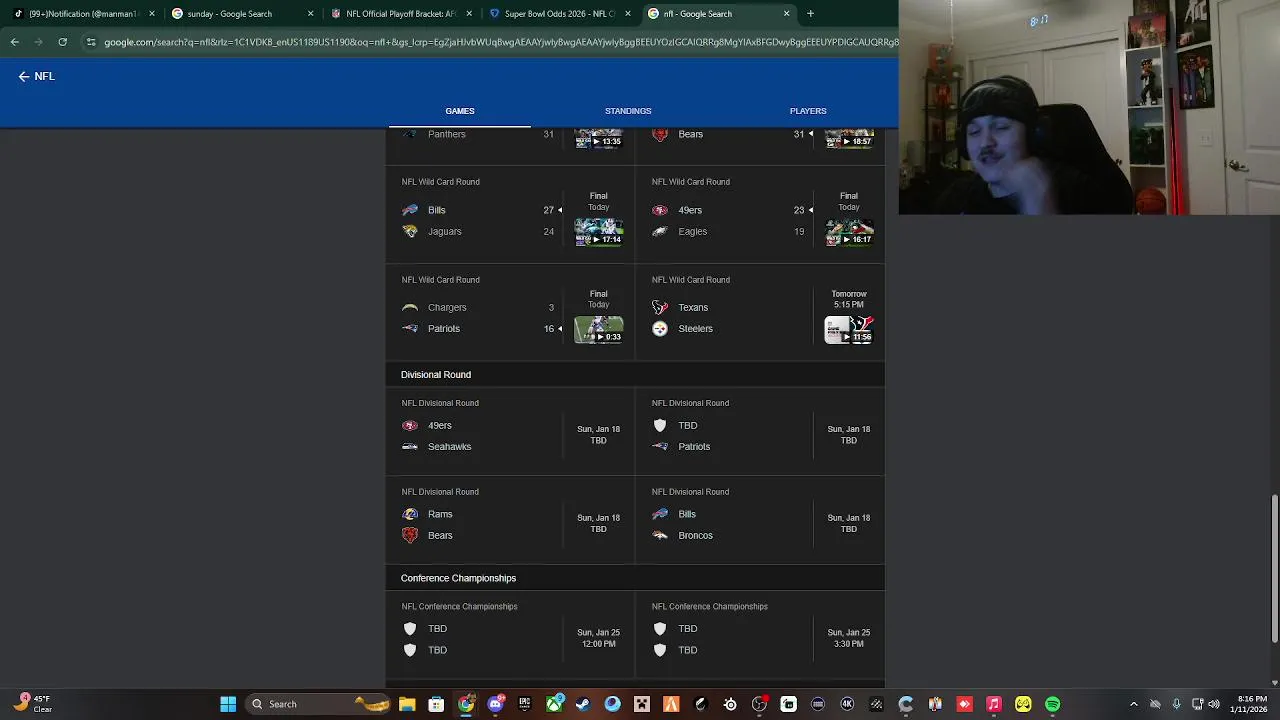Viewport: 1280px width, 720px height.
Task: Click the Steelers team name
Action: tap(695, 329)
